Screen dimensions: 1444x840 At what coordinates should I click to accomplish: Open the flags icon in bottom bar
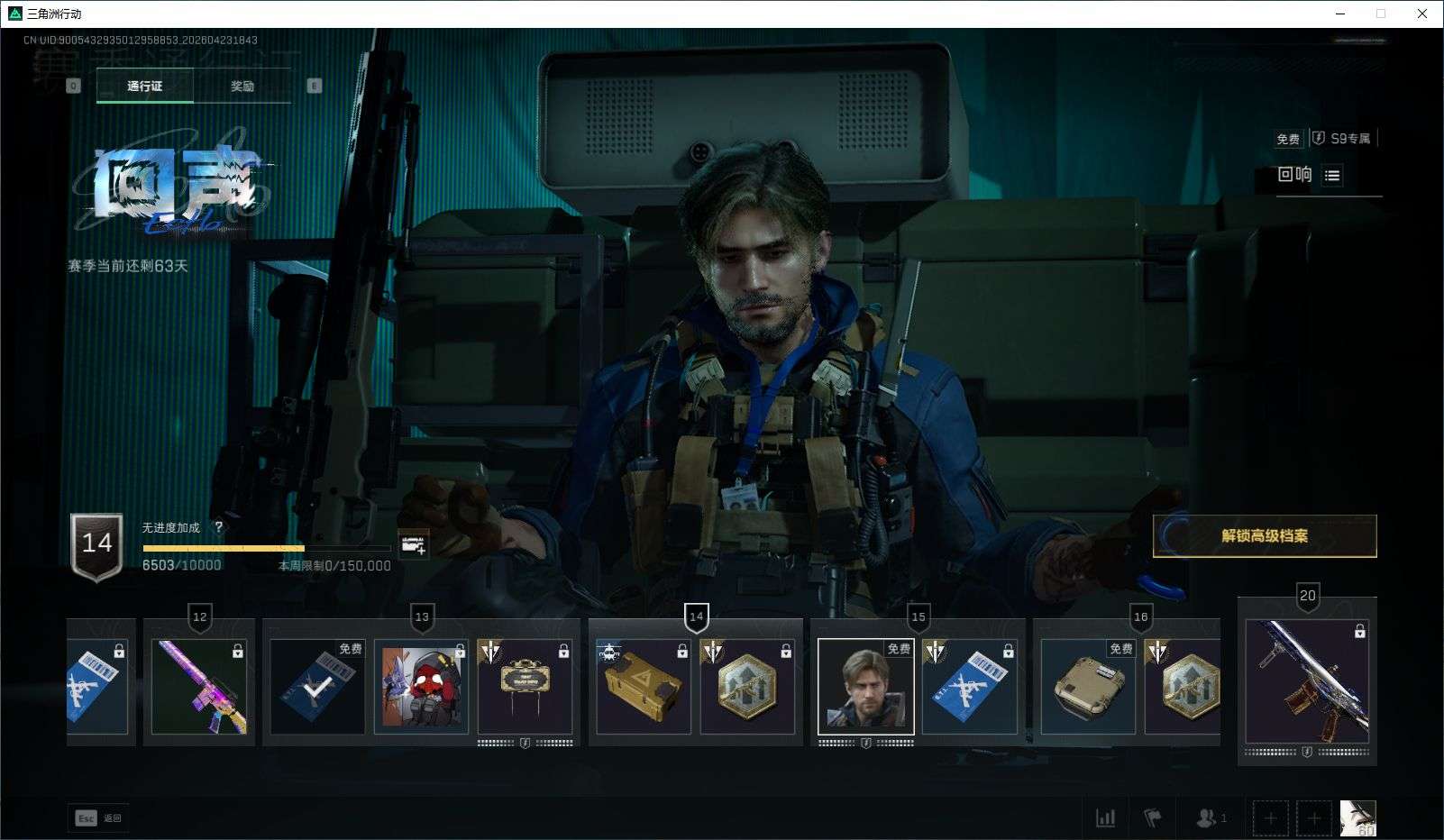click(x=1153, y=817)
